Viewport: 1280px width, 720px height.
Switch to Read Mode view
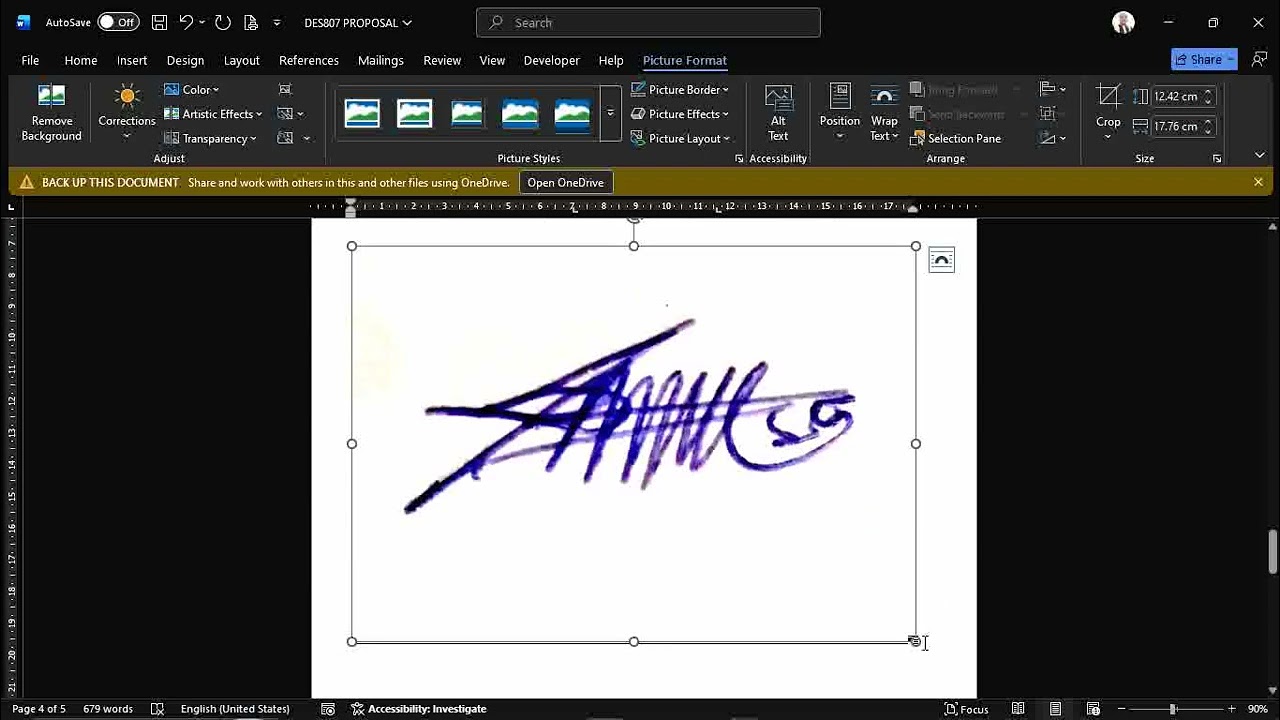point(1018,709)
